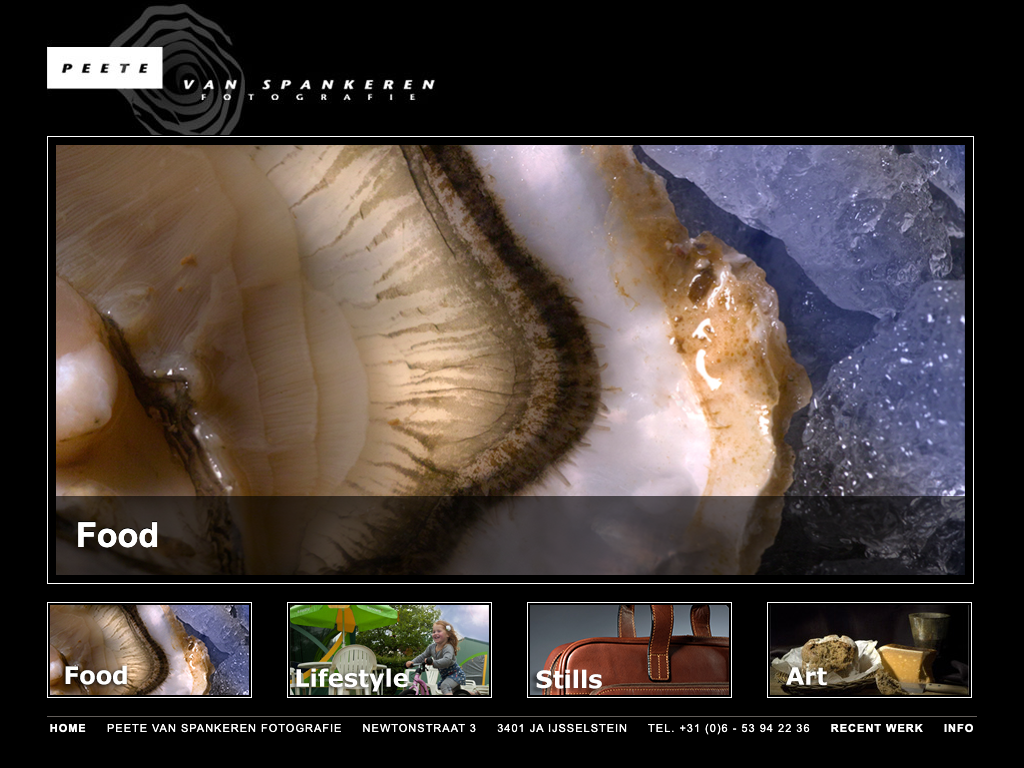Click the telephone number +31 (0)6 - 53 94 22 36

(x=744, y=728)
